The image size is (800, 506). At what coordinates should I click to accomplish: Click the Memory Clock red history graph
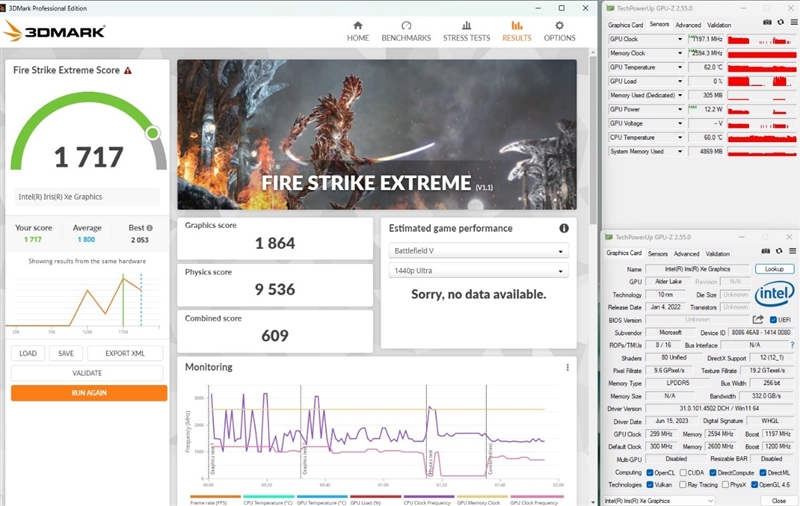762,53
